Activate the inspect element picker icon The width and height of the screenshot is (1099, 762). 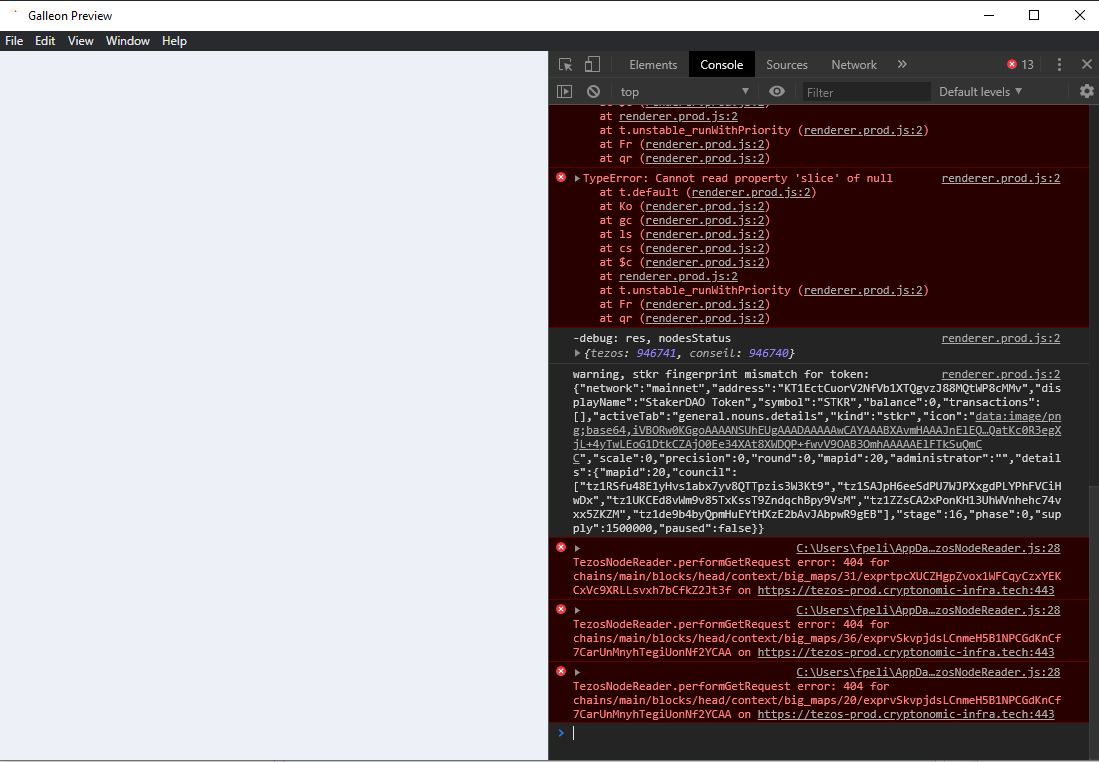click(x=566, y=64)
